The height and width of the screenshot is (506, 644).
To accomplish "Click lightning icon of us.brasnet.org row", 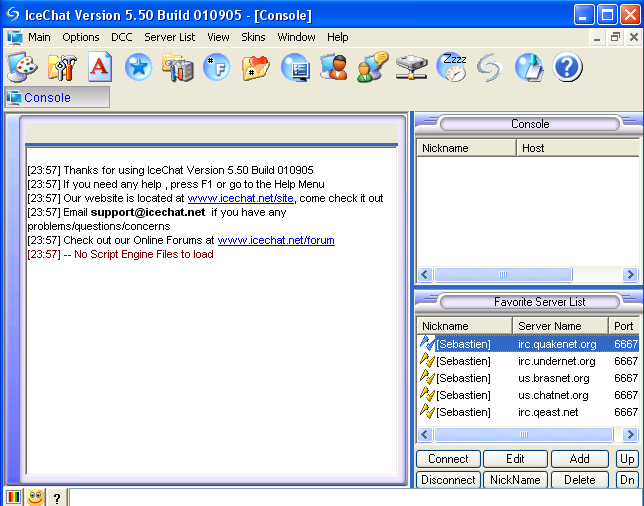I will point(427,377).
